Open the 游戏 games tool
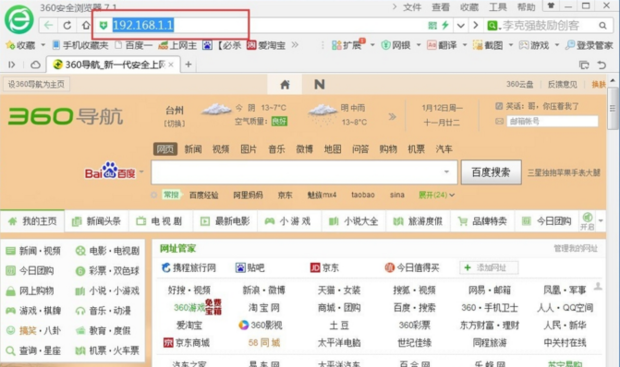This screenshot has height=367, width=620. pyautogui.click(x=534, y=45)
